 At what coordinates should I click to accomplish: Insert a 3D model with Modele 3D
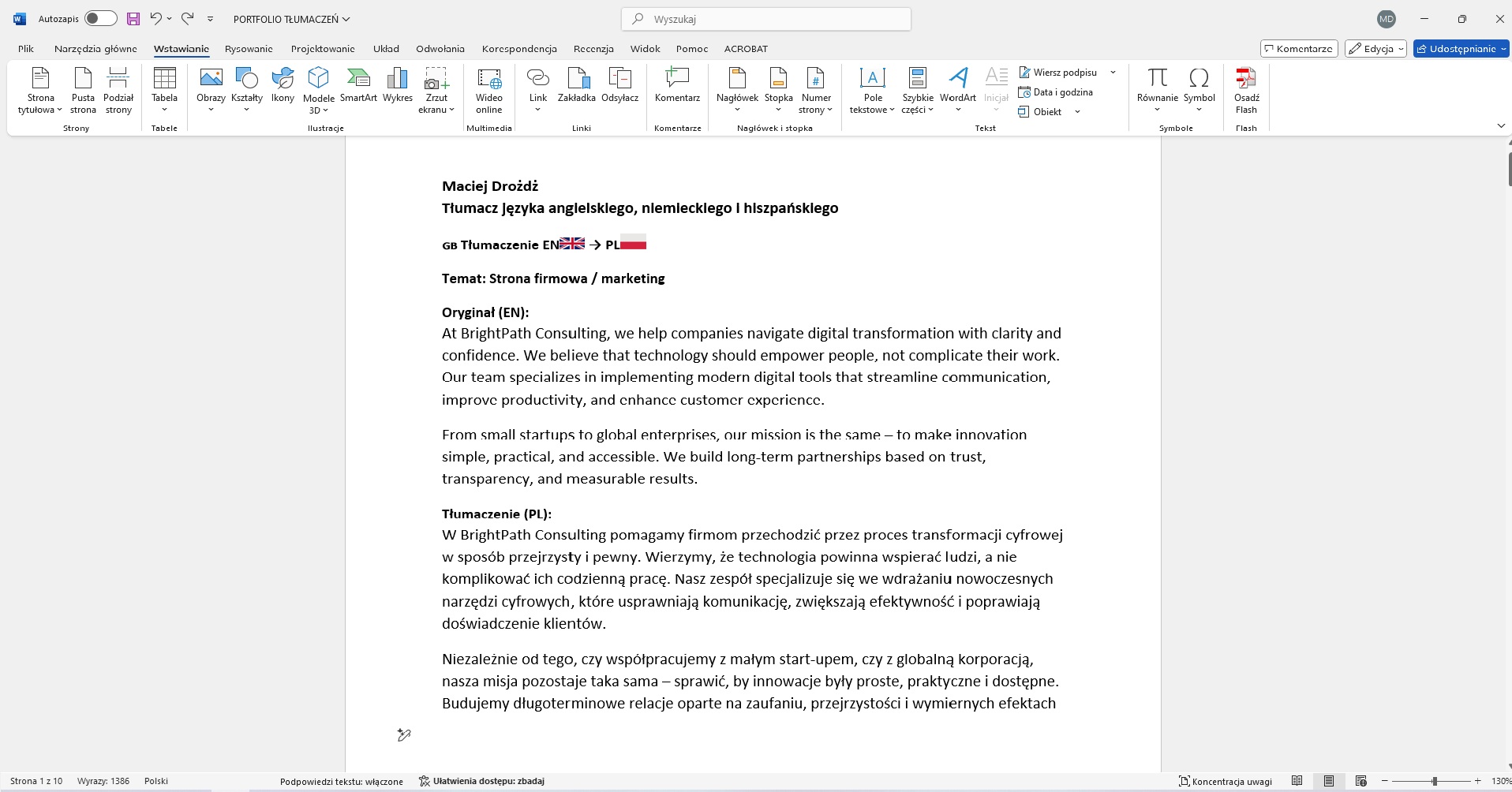[x=318, y=91]
